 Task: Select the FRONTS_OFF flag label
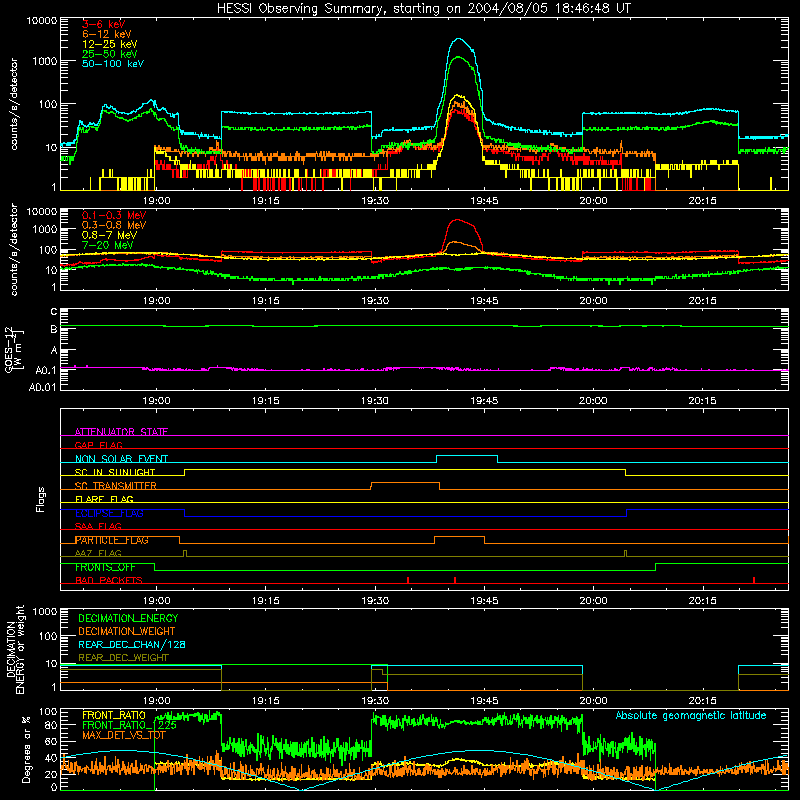(105, 567)
